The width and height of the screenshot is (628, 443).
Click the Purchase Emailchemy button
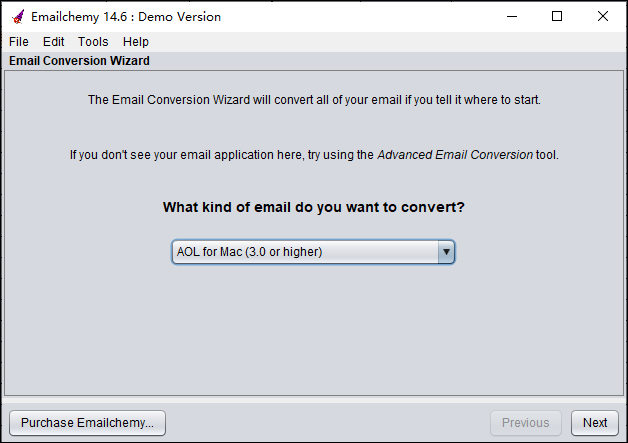click(87, 423)
